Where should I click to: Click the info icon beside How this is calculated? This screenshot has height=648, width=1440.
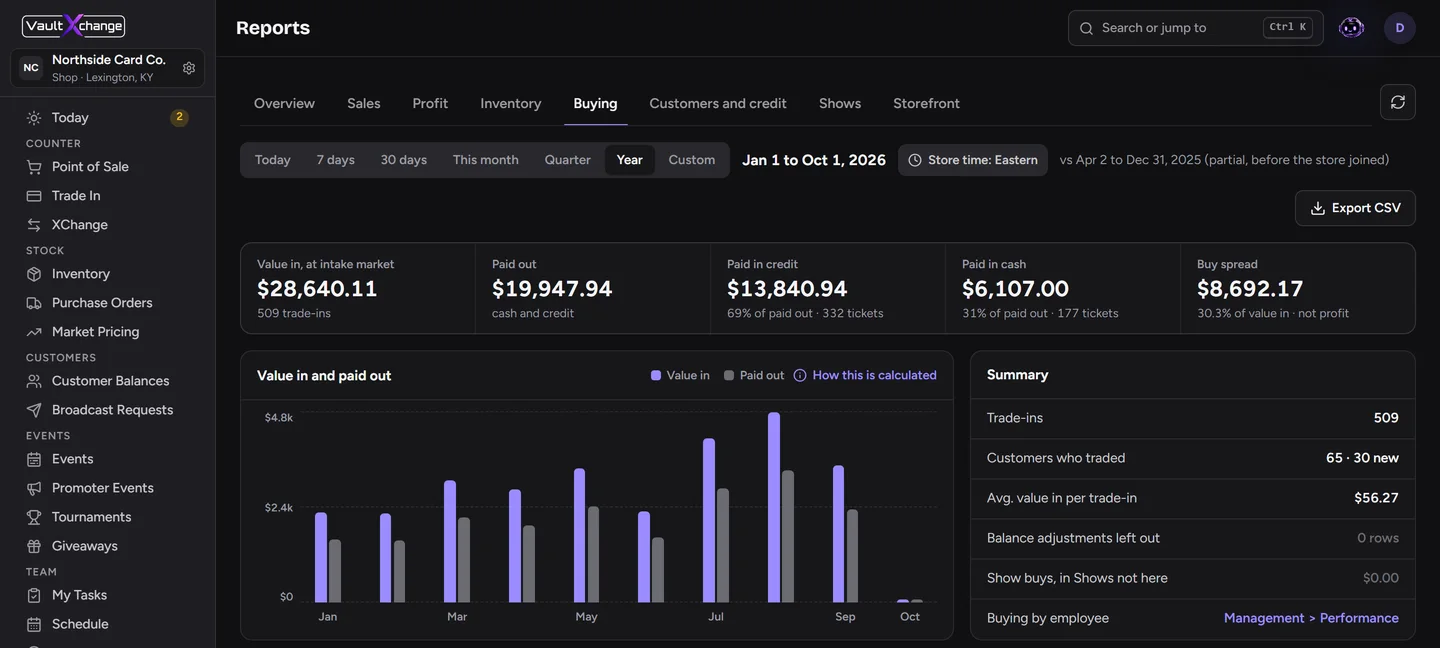point(800,376)
